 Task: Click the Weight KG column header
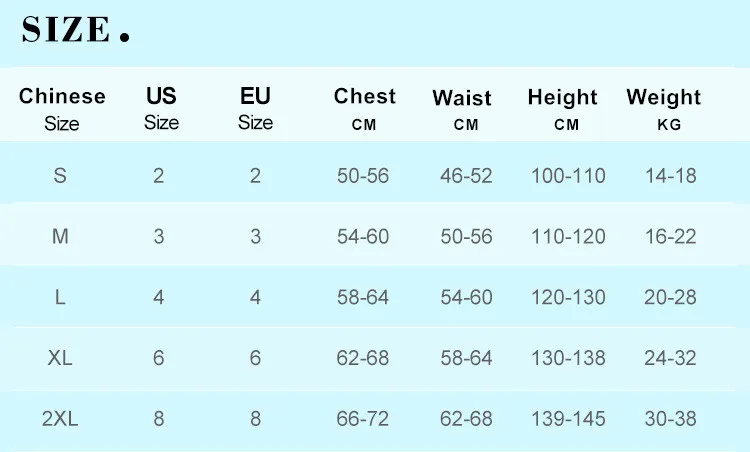[664, 109]
